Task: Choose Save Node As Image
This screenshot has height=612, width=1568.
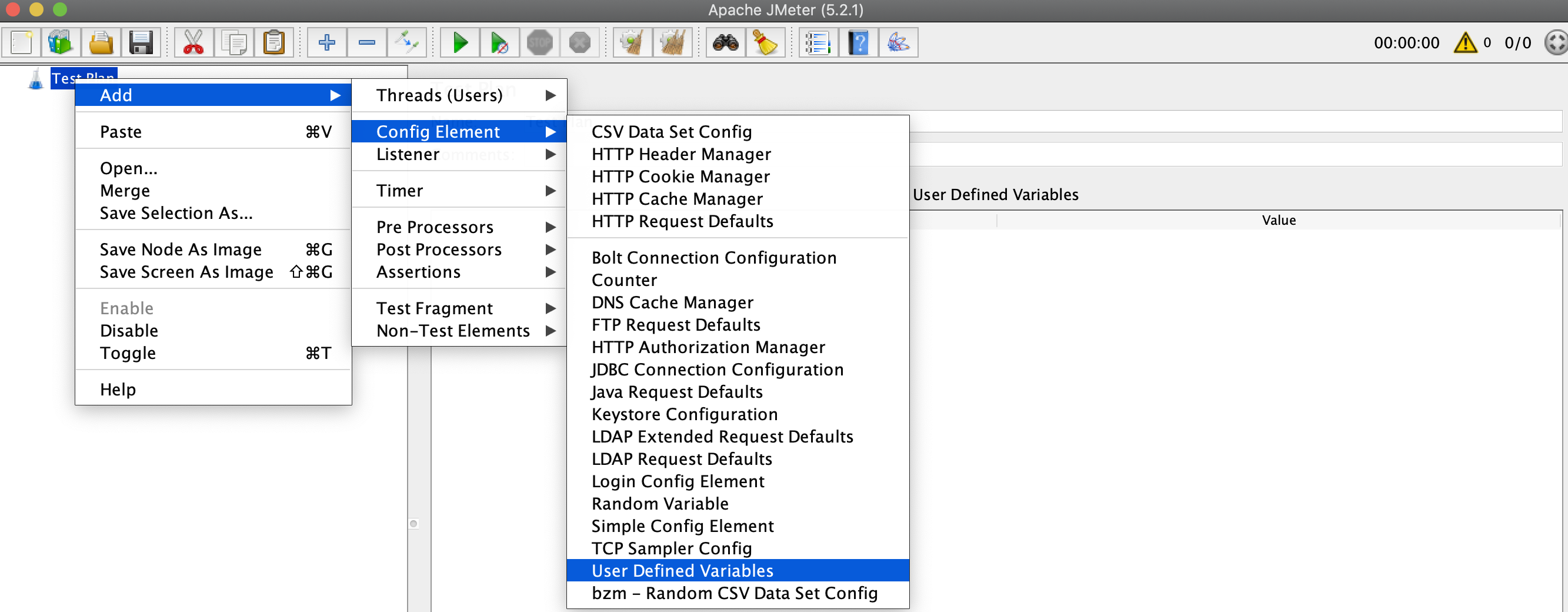Action: tap(213, 250)
